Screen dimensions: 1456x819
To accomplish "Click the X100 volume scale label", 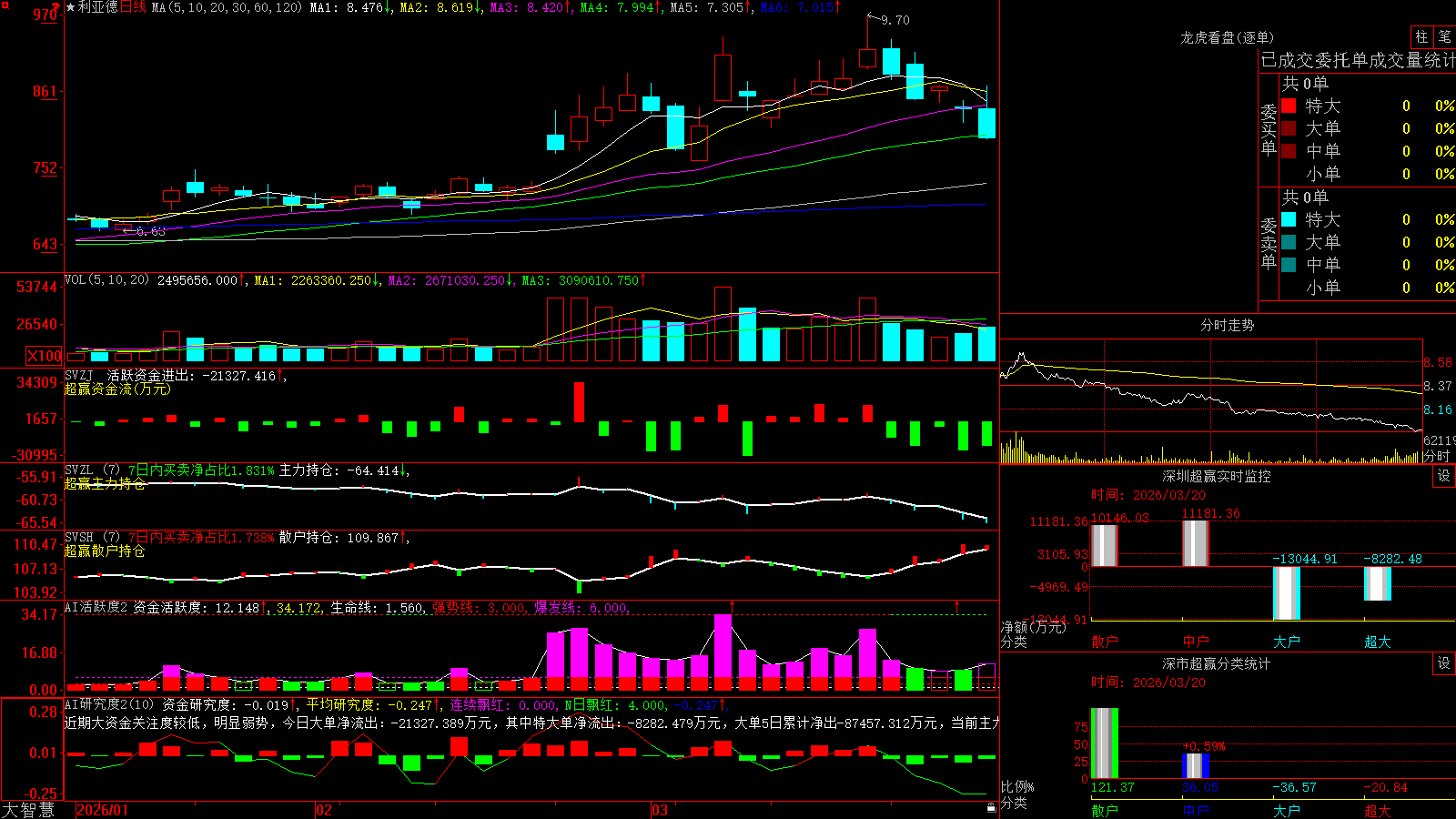I will pos(44,356).
